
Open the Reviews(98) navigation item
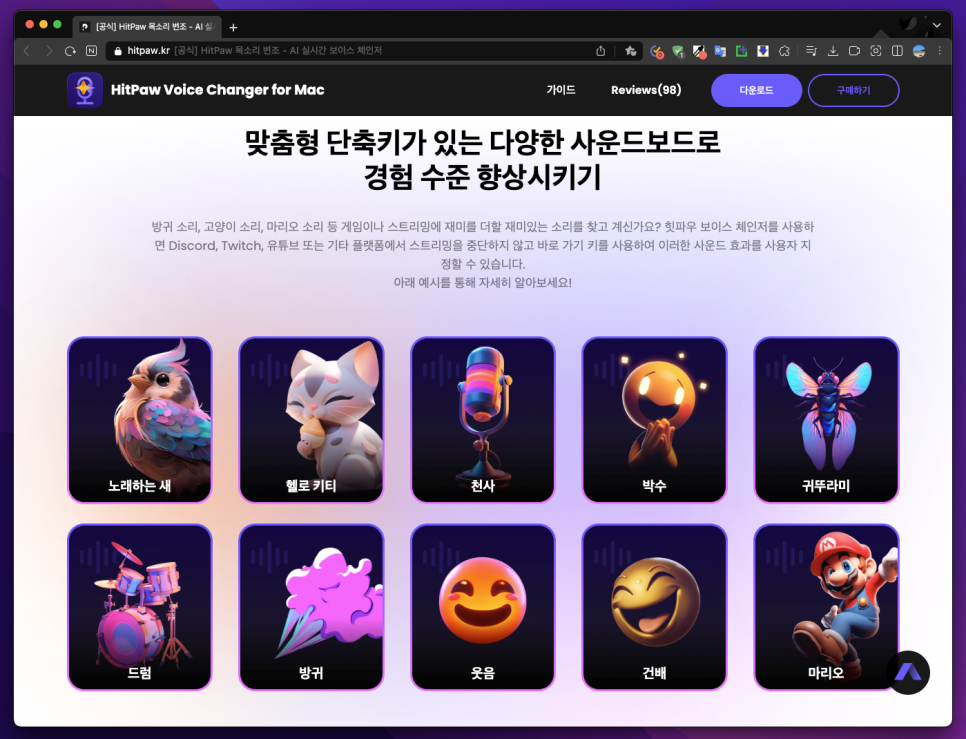pos(646,90)
